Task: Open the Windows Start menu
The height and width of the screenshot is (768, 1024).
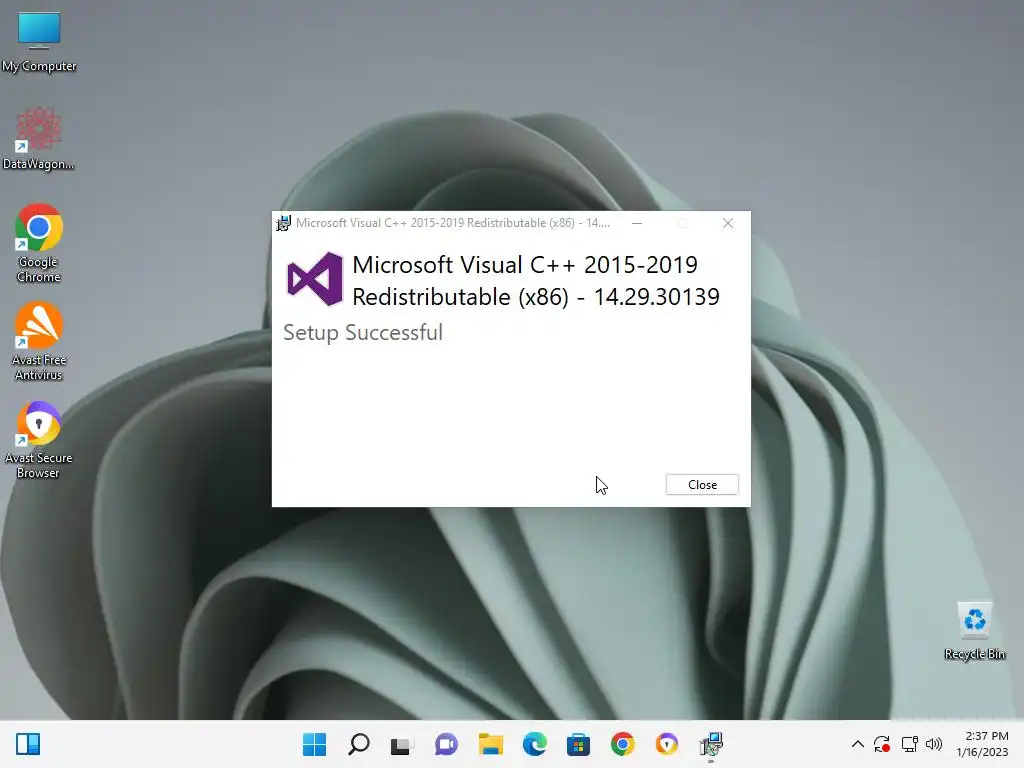Action: click(314, 744)
